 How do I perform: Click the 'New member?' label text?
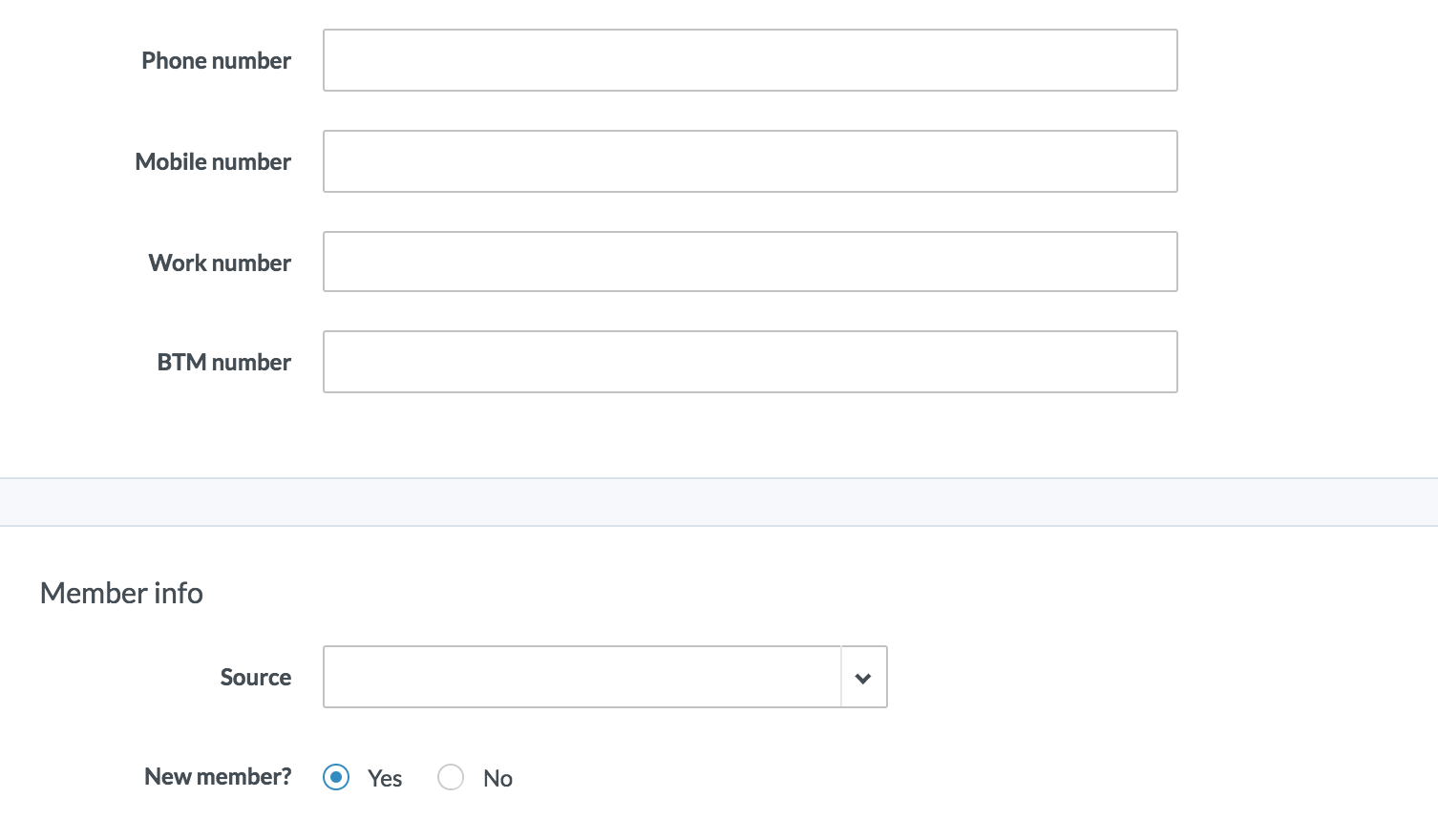(x=218, y=777)
